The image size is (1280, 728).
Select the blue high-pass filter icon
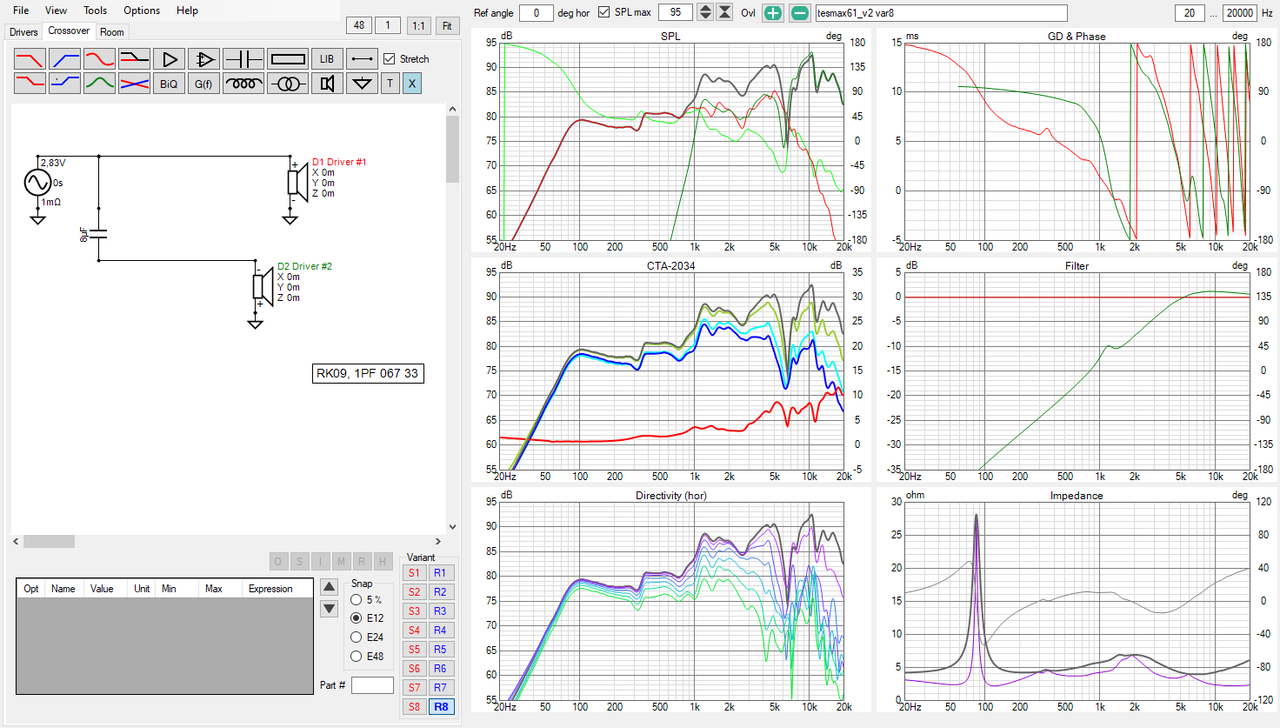click(64, 59)
